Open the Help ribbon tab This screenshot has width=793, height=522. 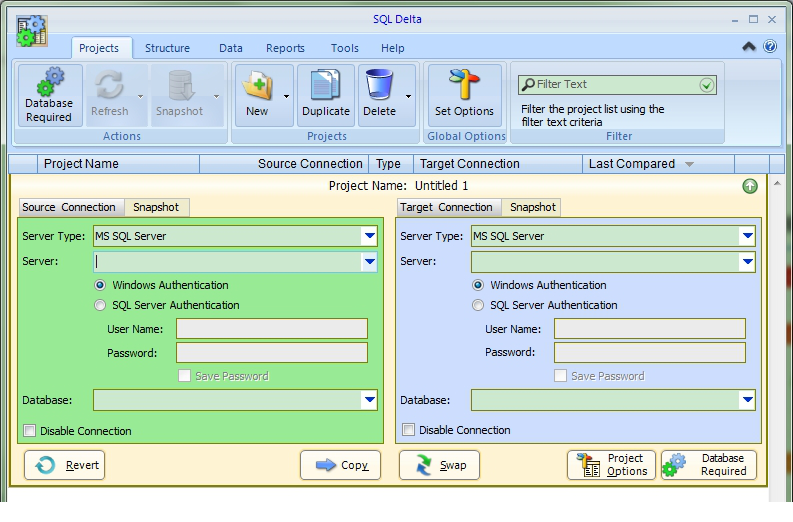click(392, 48)
